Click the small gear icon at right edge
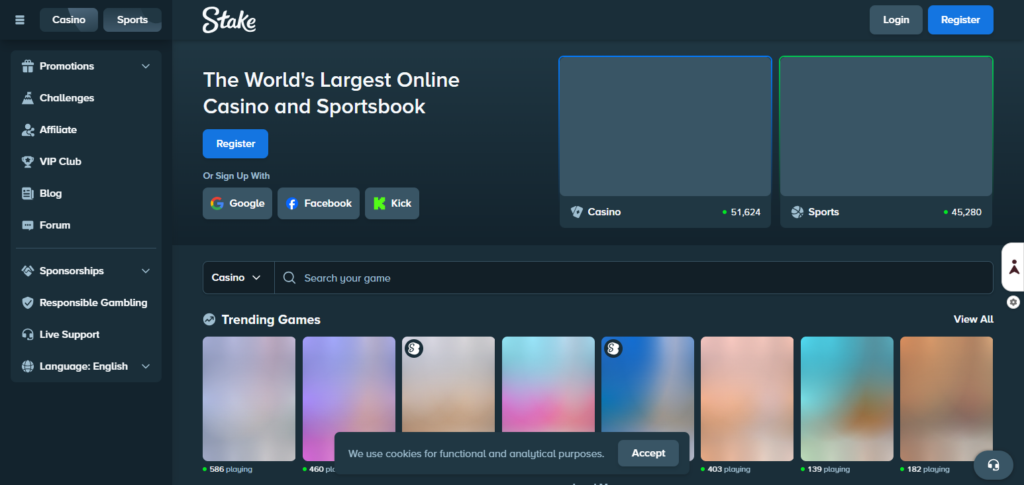 [x=1014, y=302]
